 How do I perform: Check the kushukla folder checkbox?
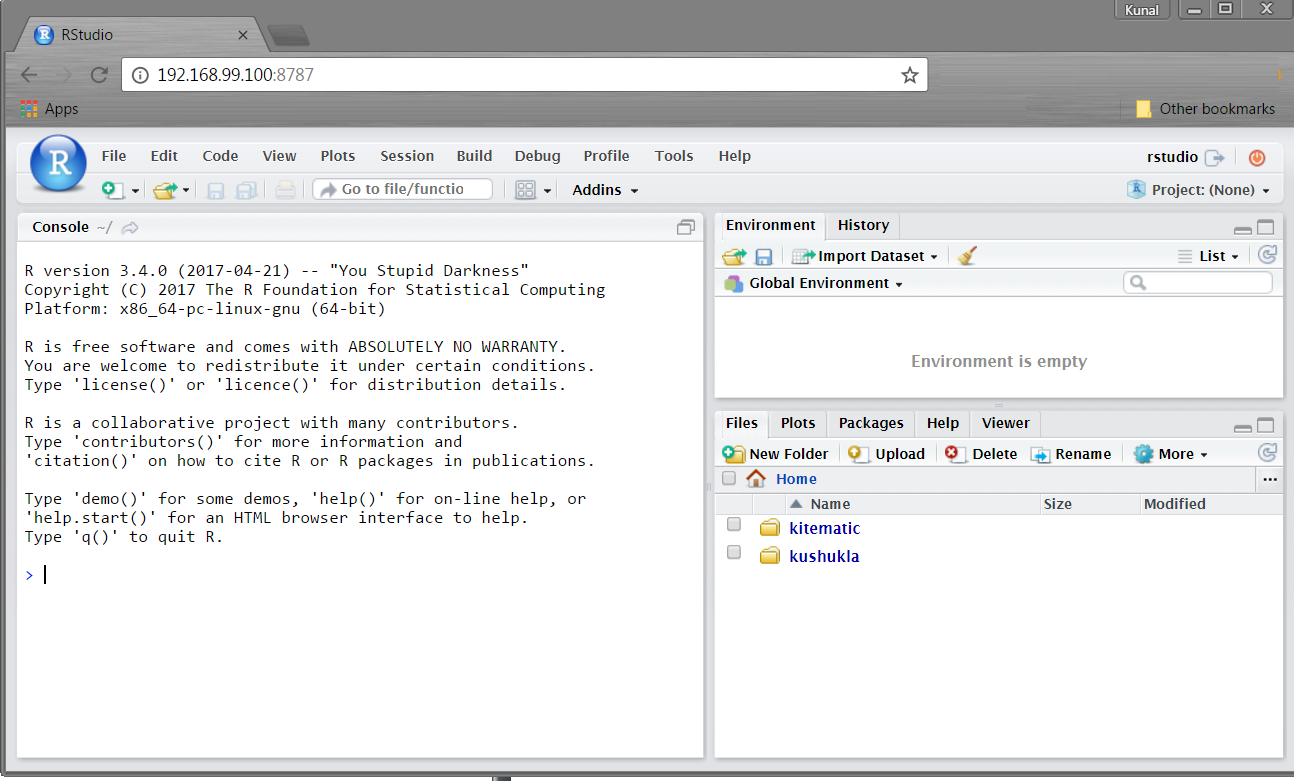point(734,553)
